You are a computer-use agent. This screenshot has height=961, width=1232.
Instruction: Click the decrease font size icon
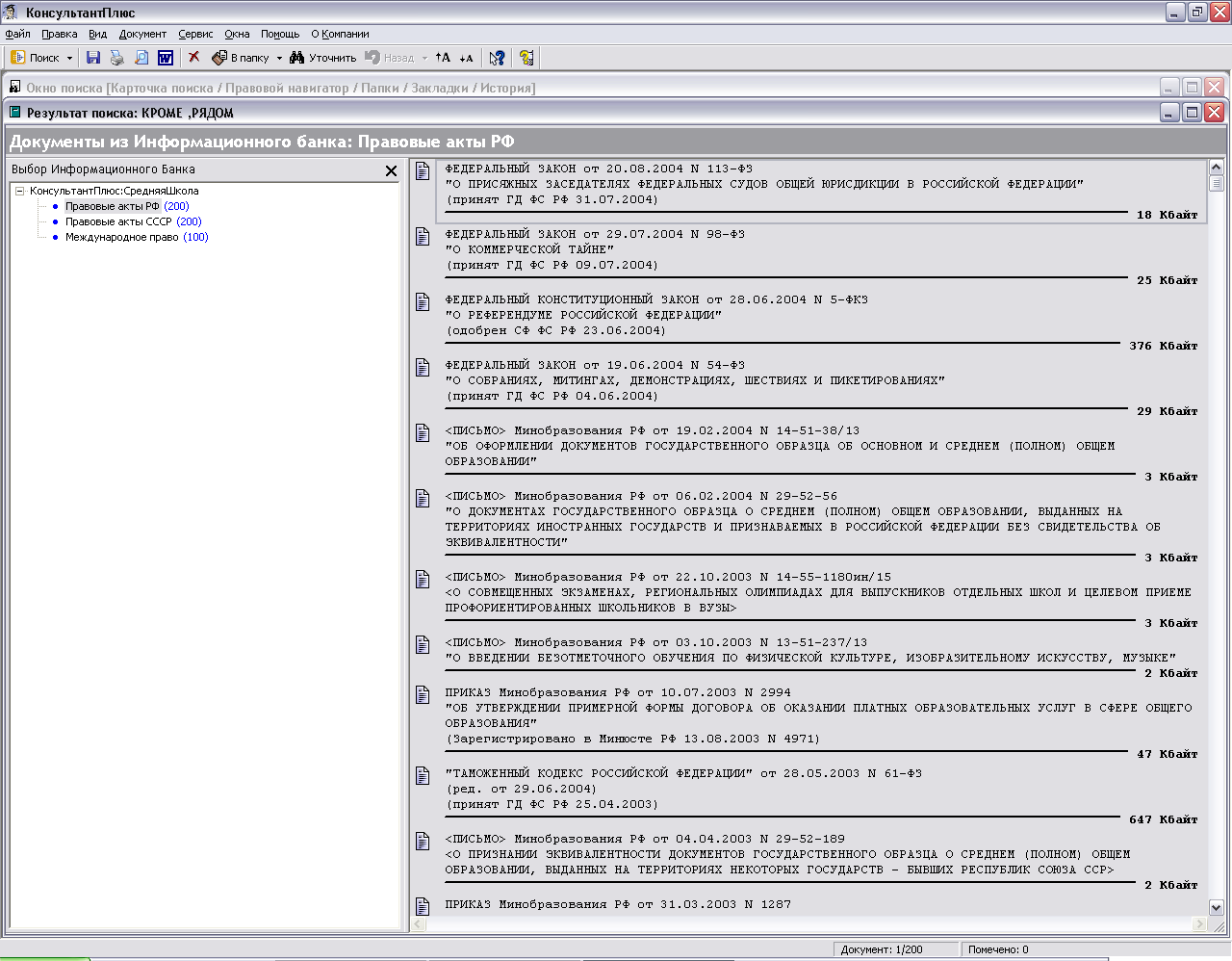[x=466, y=58]
